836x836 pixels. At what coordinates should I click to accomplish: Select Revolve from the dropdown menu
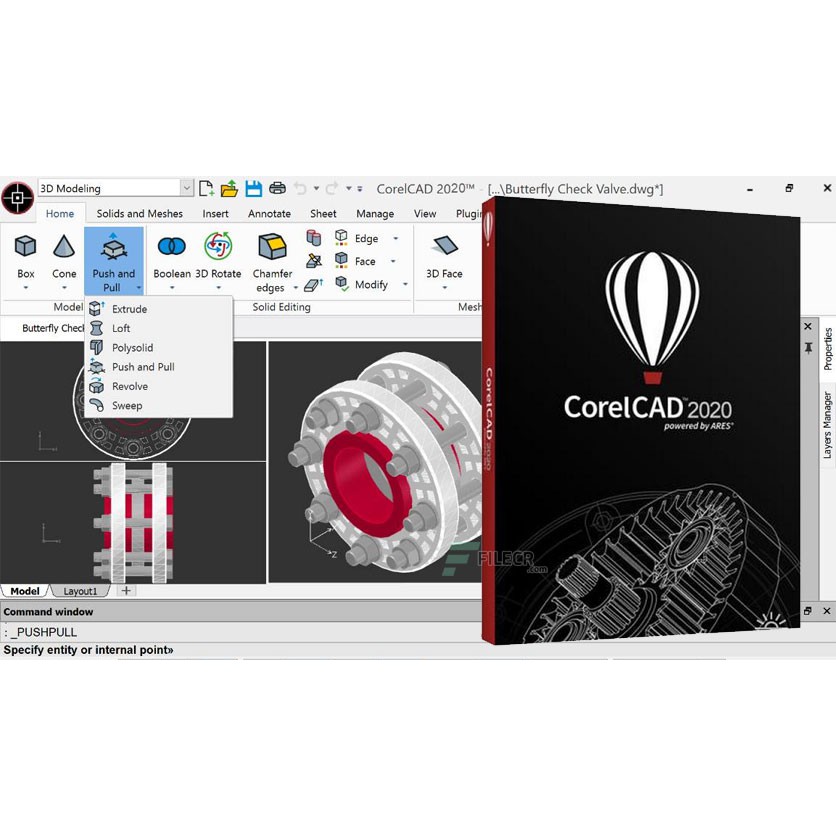(131, 386)
